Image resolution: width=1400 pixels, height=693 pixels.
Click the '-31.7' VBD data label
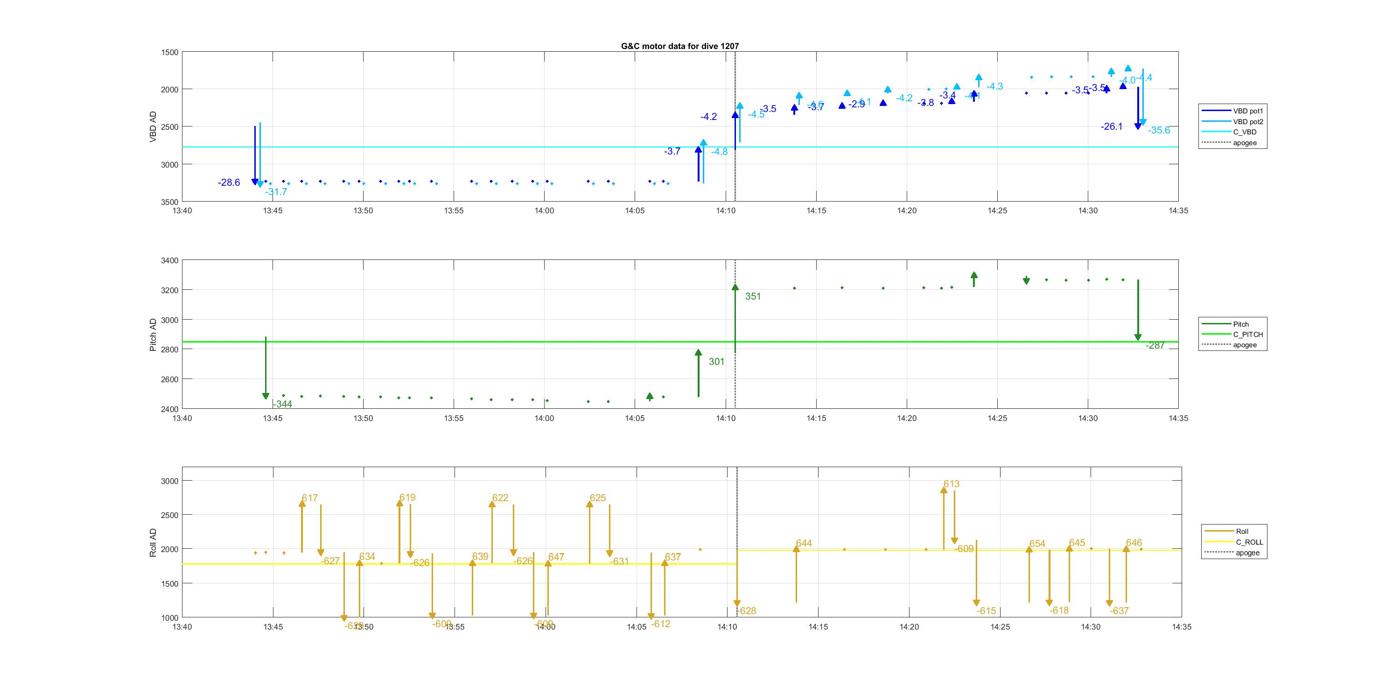[276, 192]
